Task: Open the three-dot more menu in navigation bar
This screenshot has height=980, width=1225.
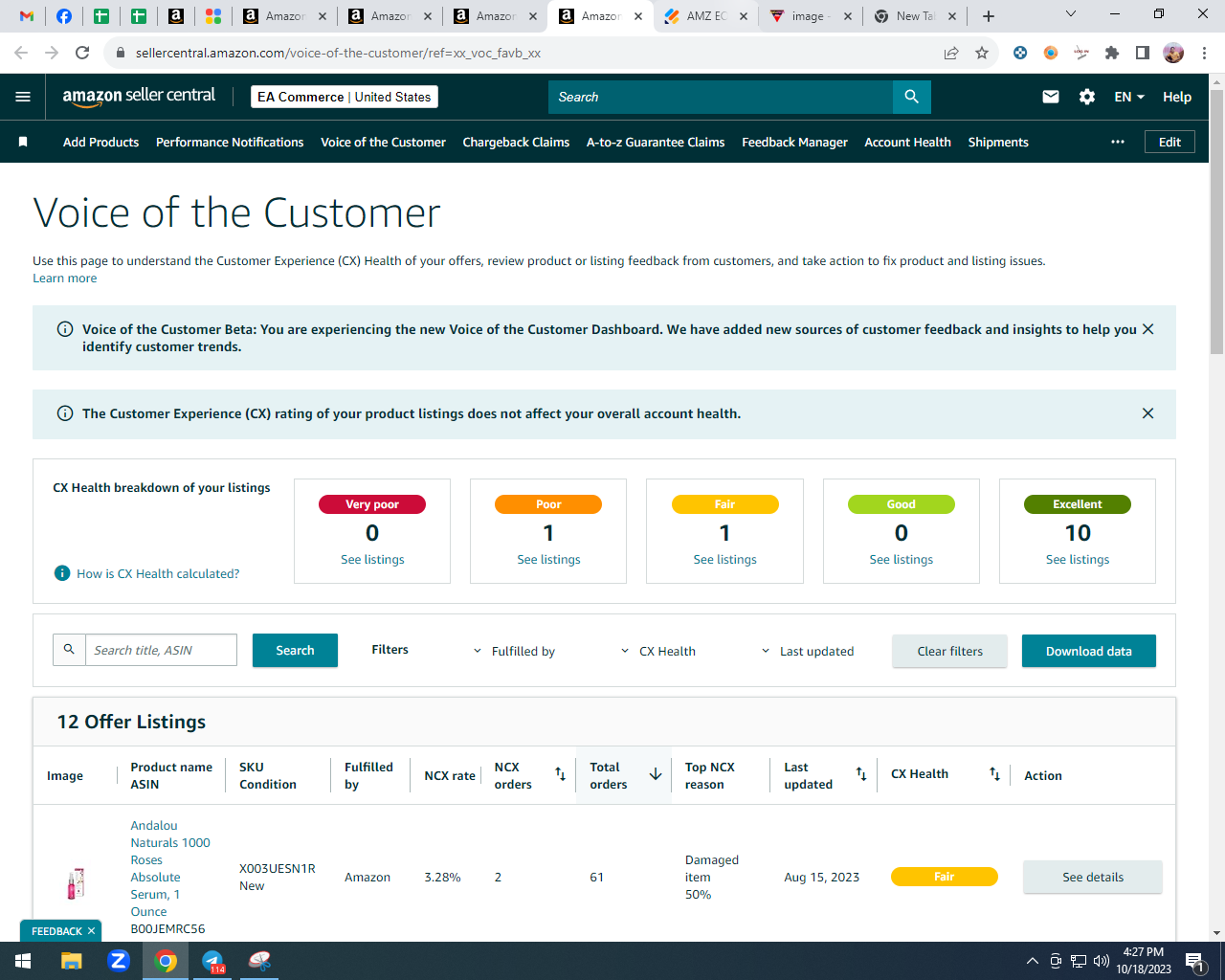Action: 1118,142
